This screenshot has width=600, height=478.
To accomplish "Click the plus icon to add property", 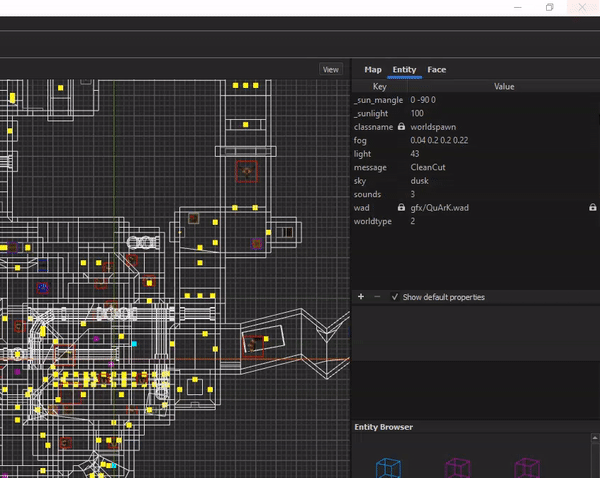I will click(361, 297).
